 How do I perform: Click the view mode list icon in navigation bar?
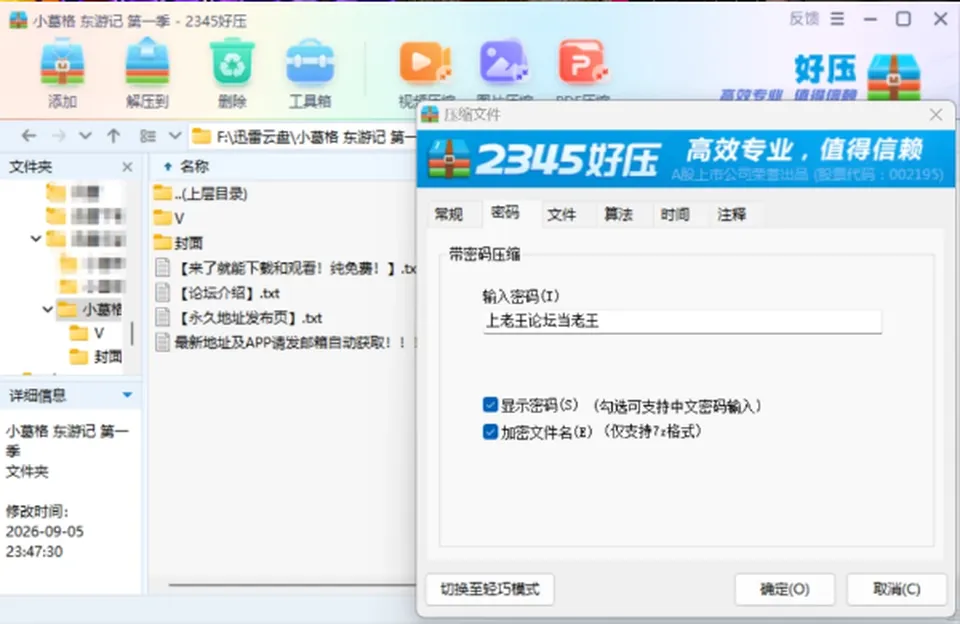(x=148, y=136)
